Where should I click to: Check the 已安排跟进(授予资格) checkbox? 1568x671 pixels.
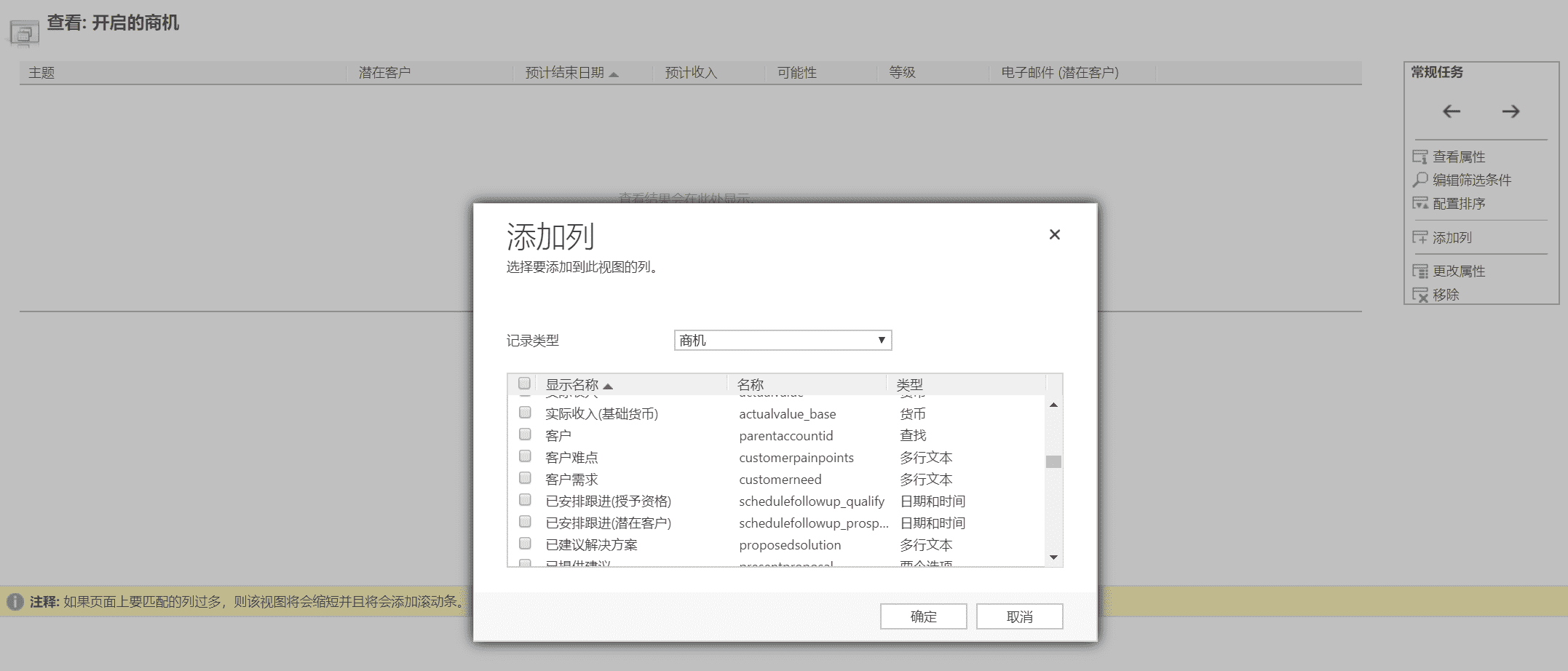point(525,500)
